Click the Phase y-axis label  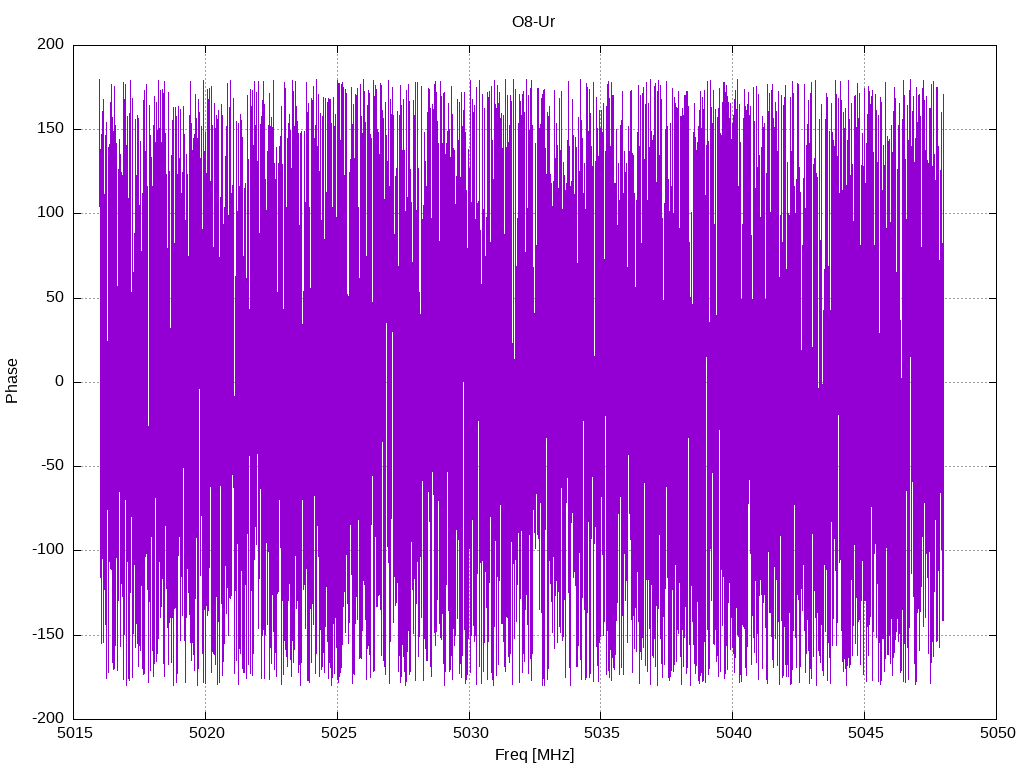12,381
